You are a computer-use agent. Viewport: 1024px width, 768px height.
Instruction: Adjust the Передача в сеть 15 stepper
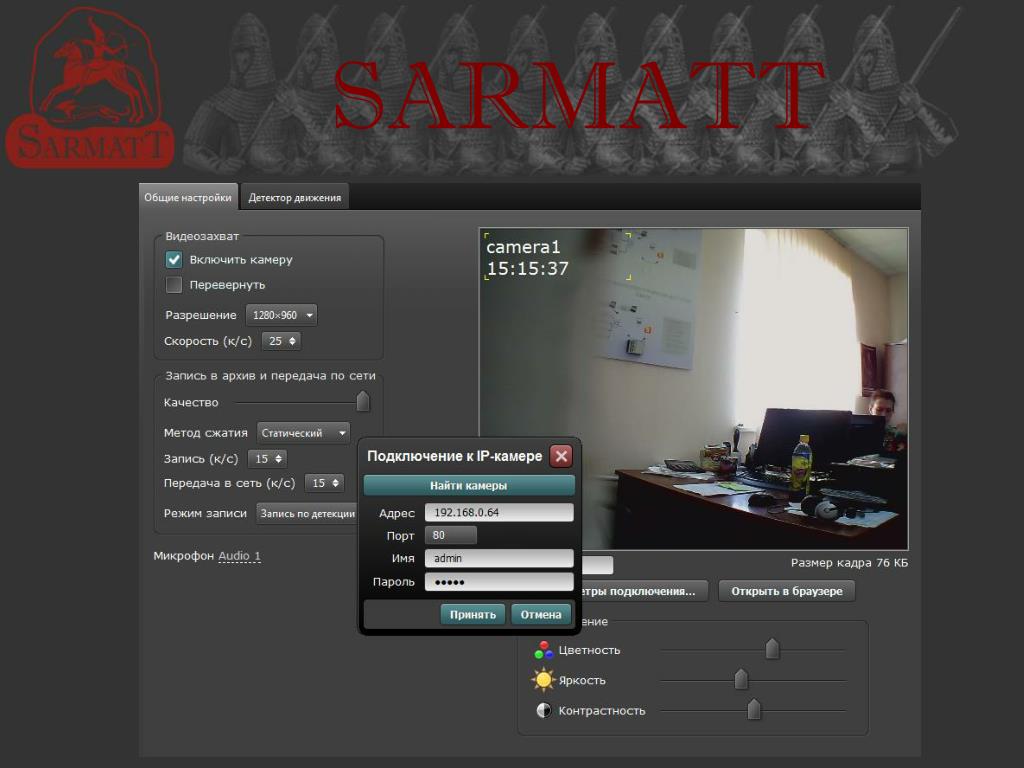325,483
